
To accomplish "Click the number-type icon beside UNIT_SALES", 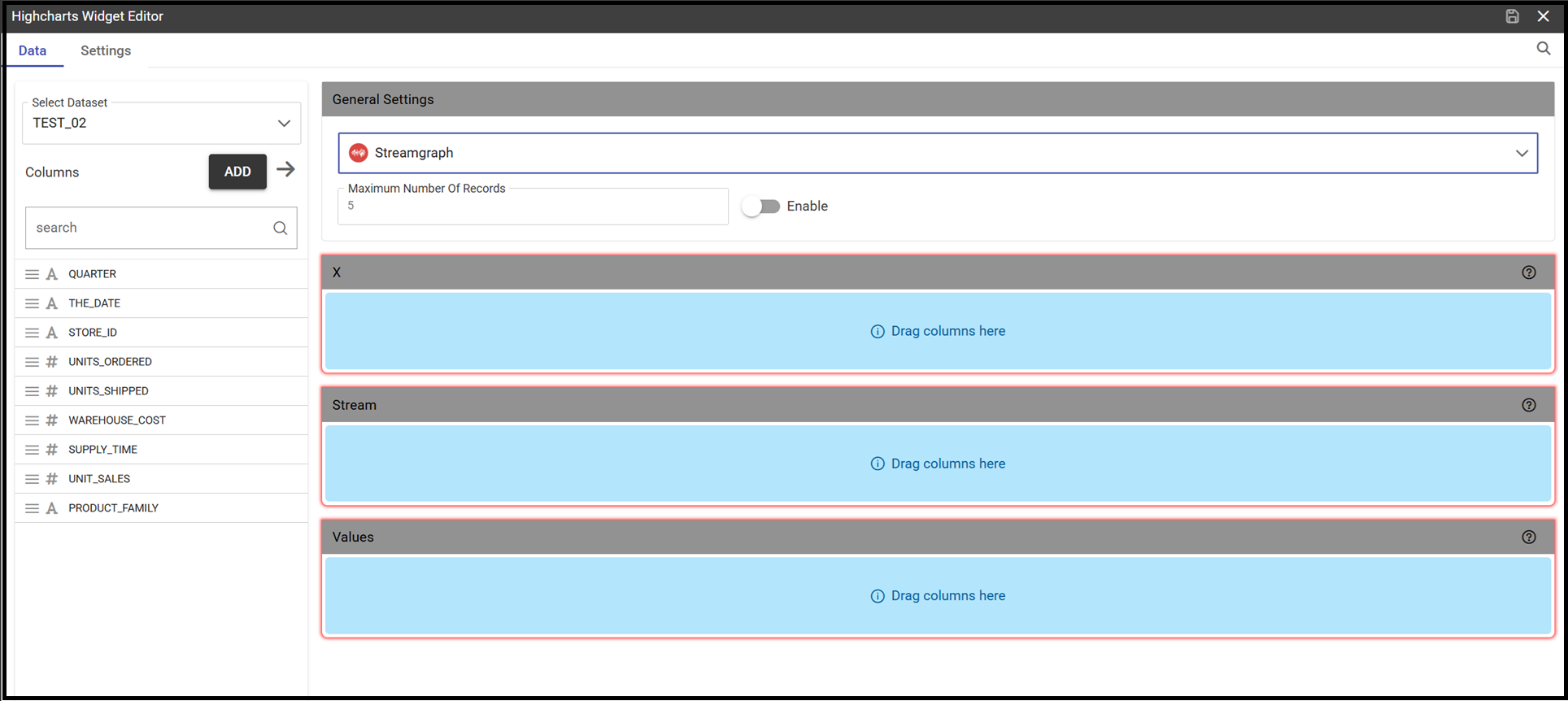I will 52,479.
